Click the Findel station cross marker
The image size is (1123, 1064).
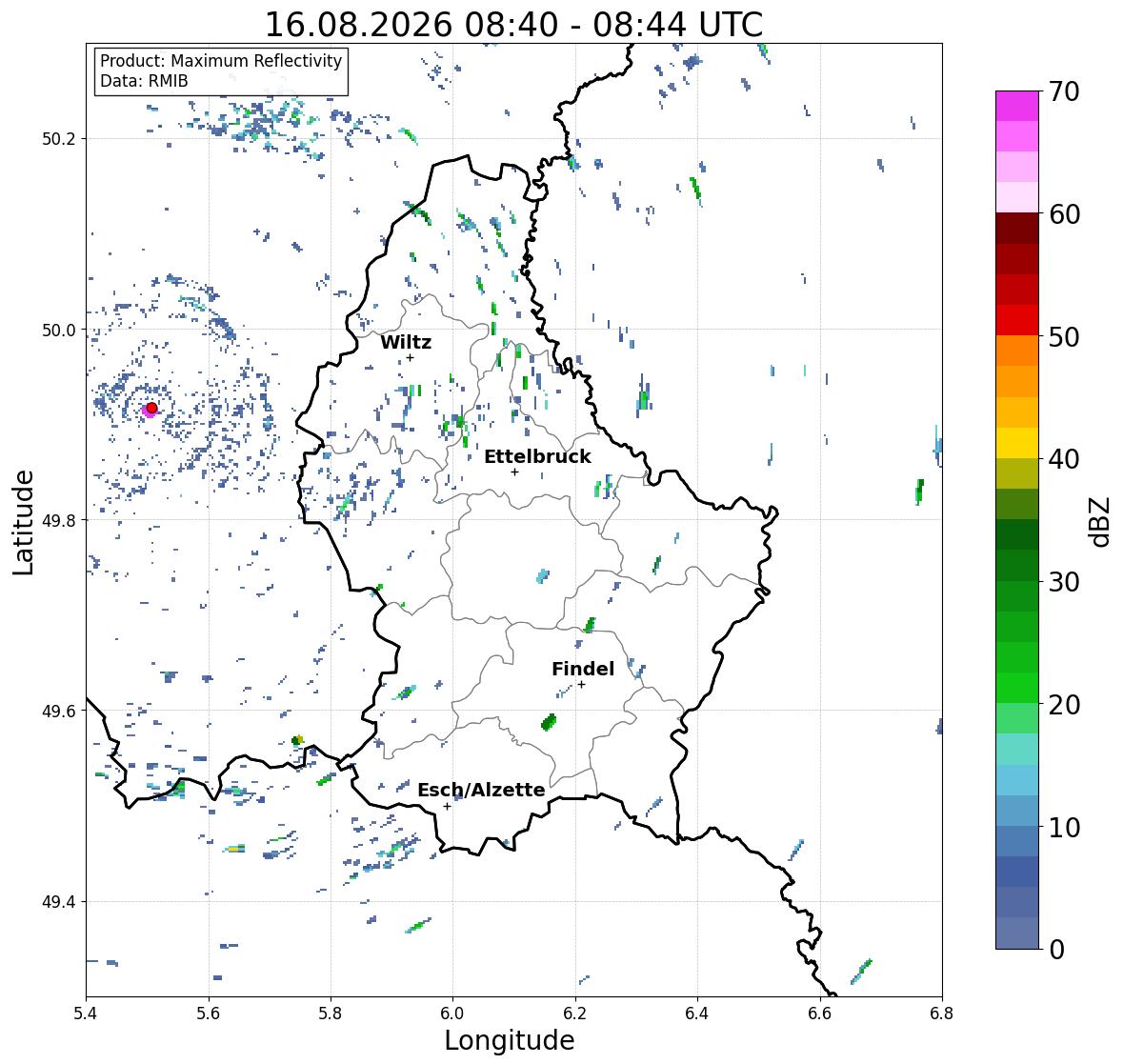coord(582,685)
